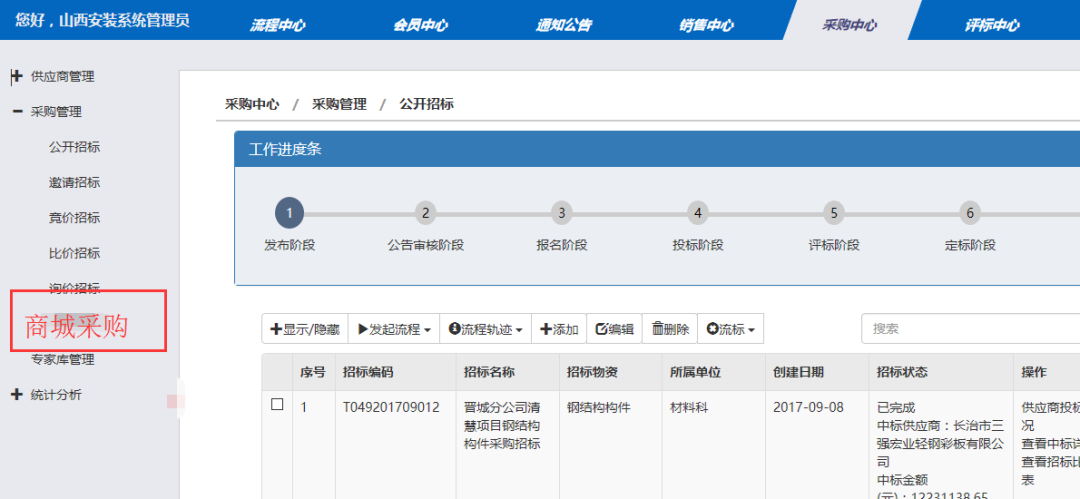Viewport: 1080px width, 499px height.
Task: Click the 采购管理 breadcrumb link
Action: pos(339,104)
